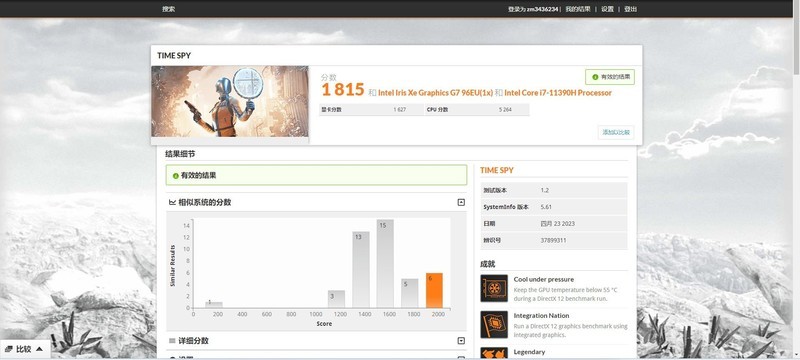Click the 结果细节 heading
Viewport: 800px width, 360px height.
(180, 153)
